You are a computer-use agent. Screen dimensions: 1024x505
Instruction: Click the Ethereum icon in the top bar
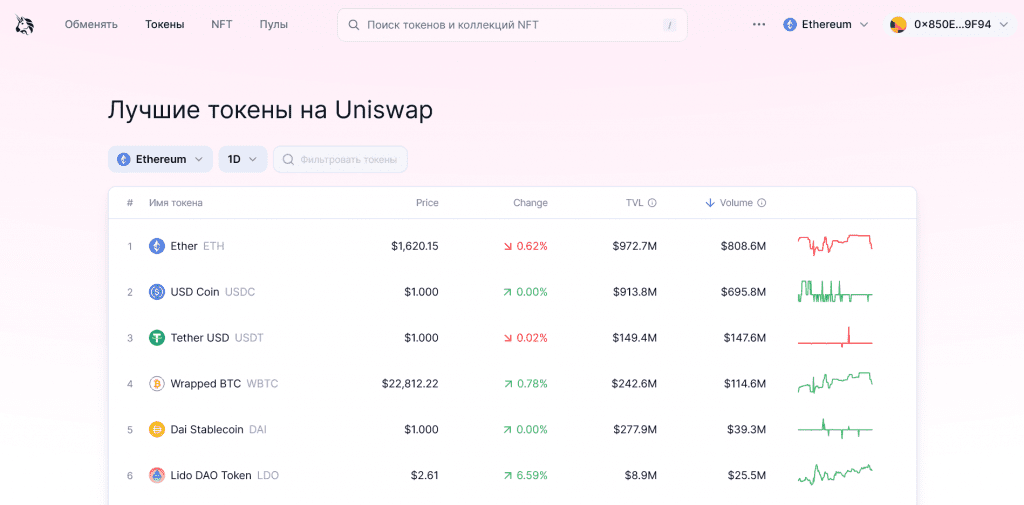[790, 25]
